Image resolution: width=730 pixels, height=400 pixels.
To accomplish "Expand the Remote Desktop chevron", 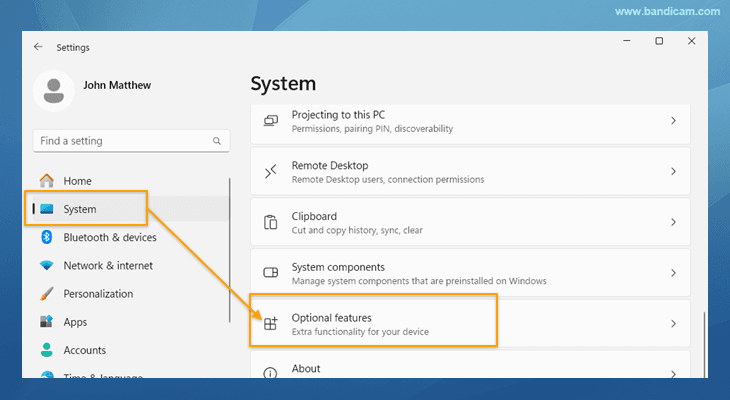I will [673, 171].
